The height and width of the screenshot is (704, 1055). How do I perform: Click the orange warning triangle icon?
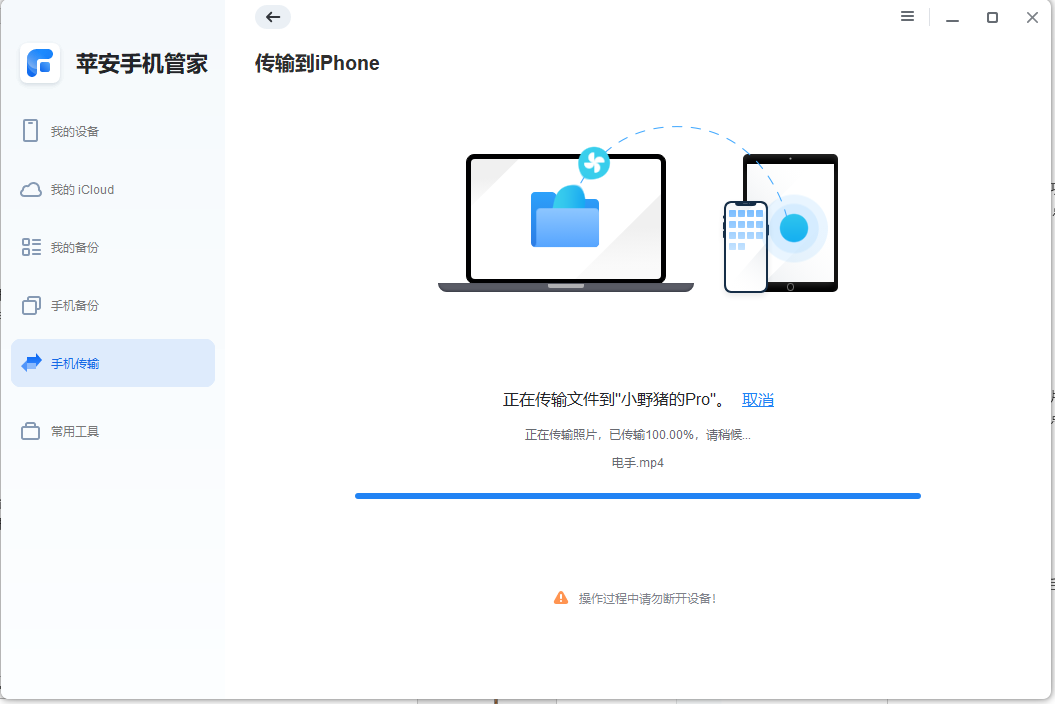[x=561, y=598]
